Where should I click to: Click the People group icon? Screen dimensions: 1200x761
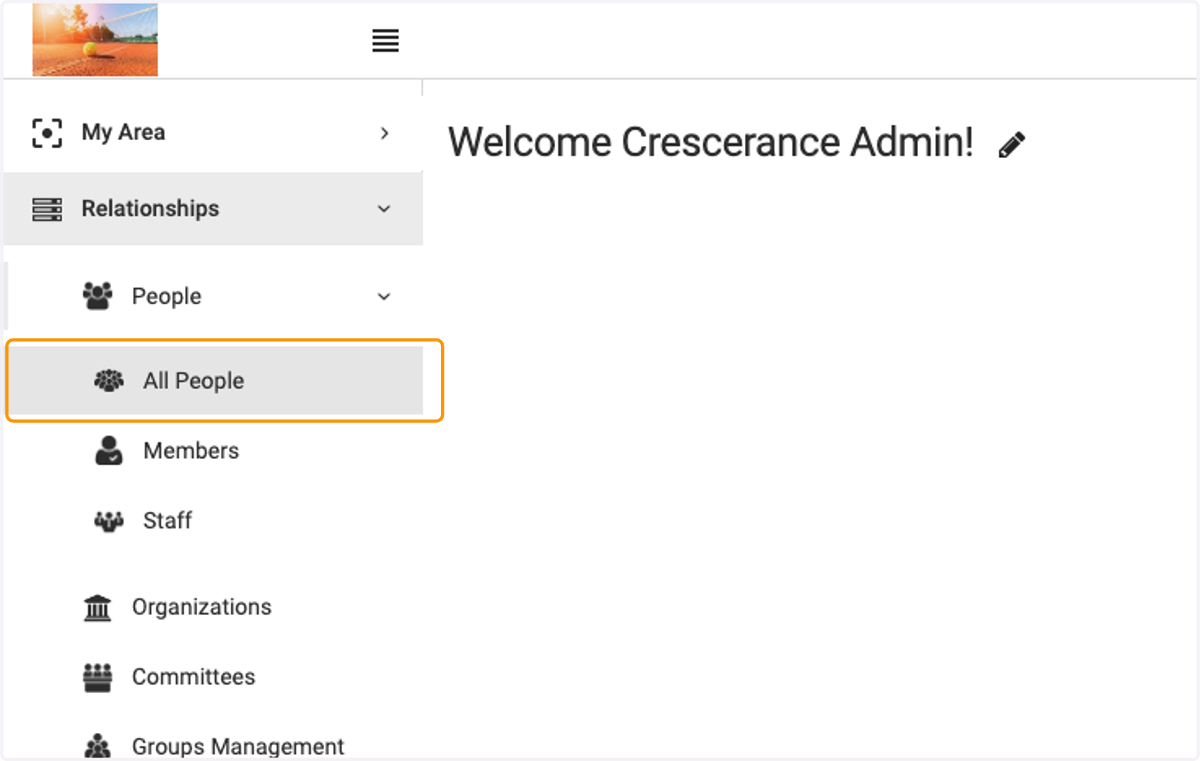click(x=97, y=296)
